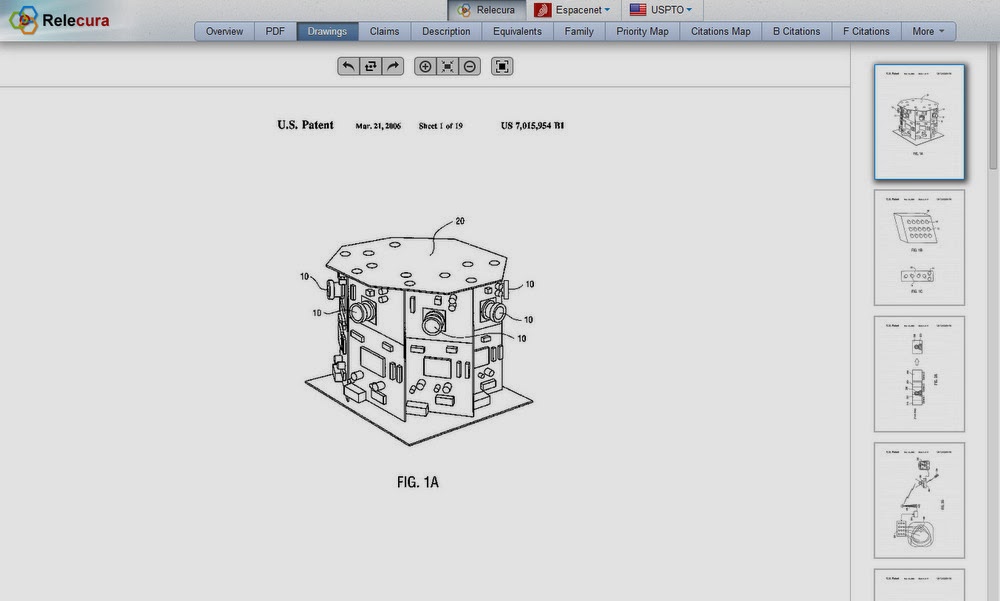Click the rotate left arrow icon
1000x601 pixels.
[348, 66]
